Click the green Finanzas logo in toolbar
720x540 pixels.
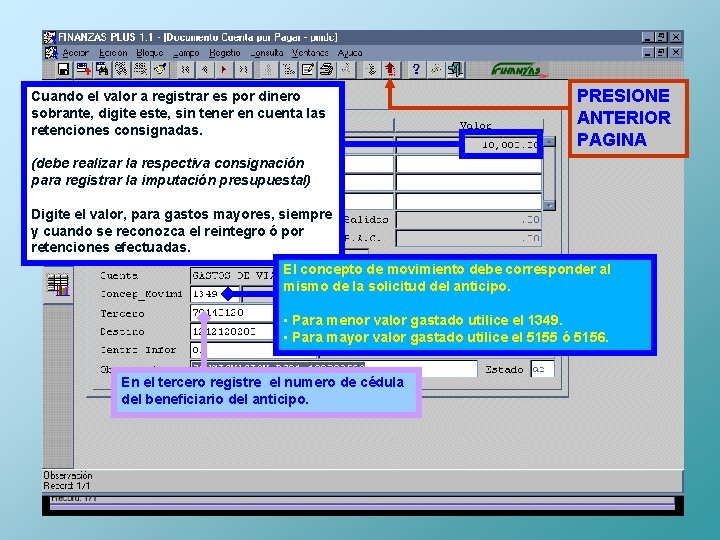(x=519, y=70)
